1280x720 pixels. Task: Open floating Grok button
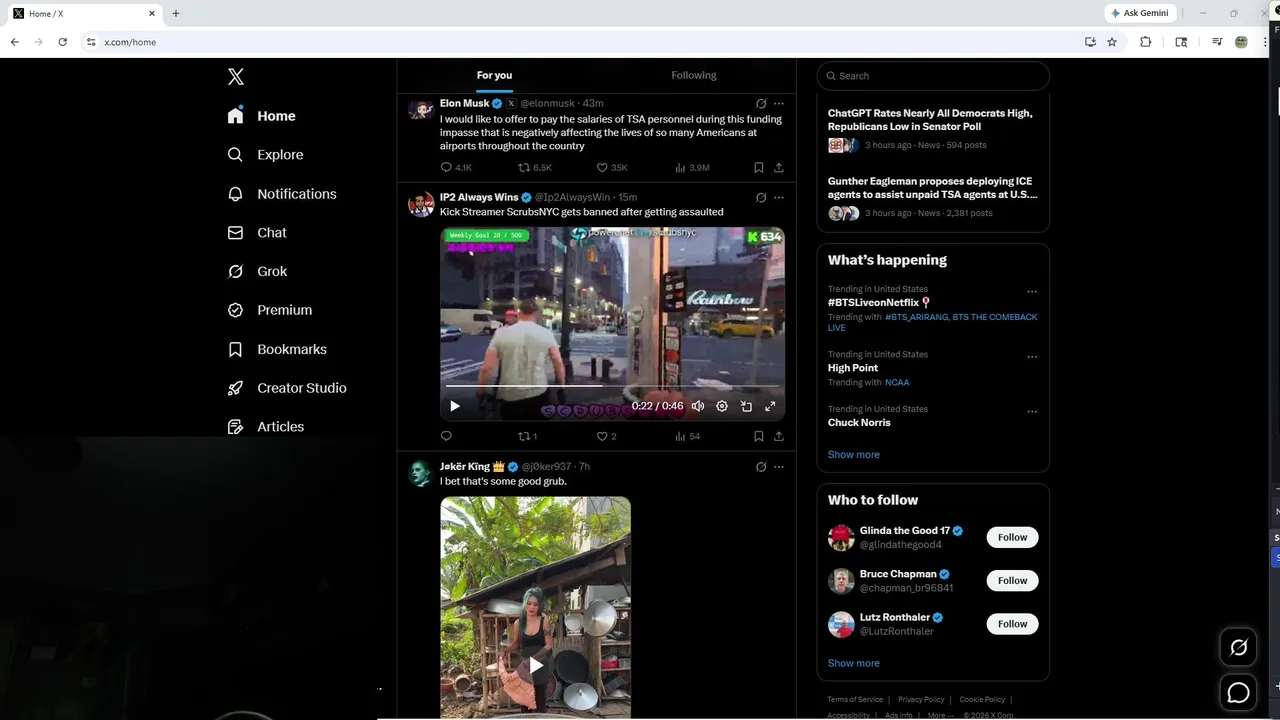1238,648
